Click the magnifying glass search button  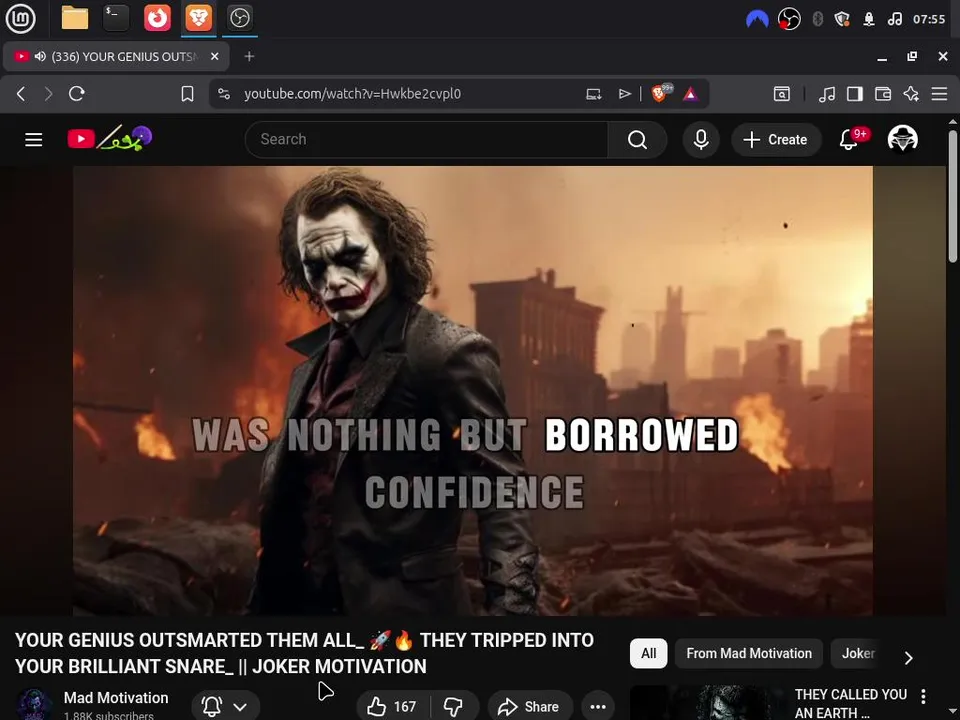click(637, 140)
